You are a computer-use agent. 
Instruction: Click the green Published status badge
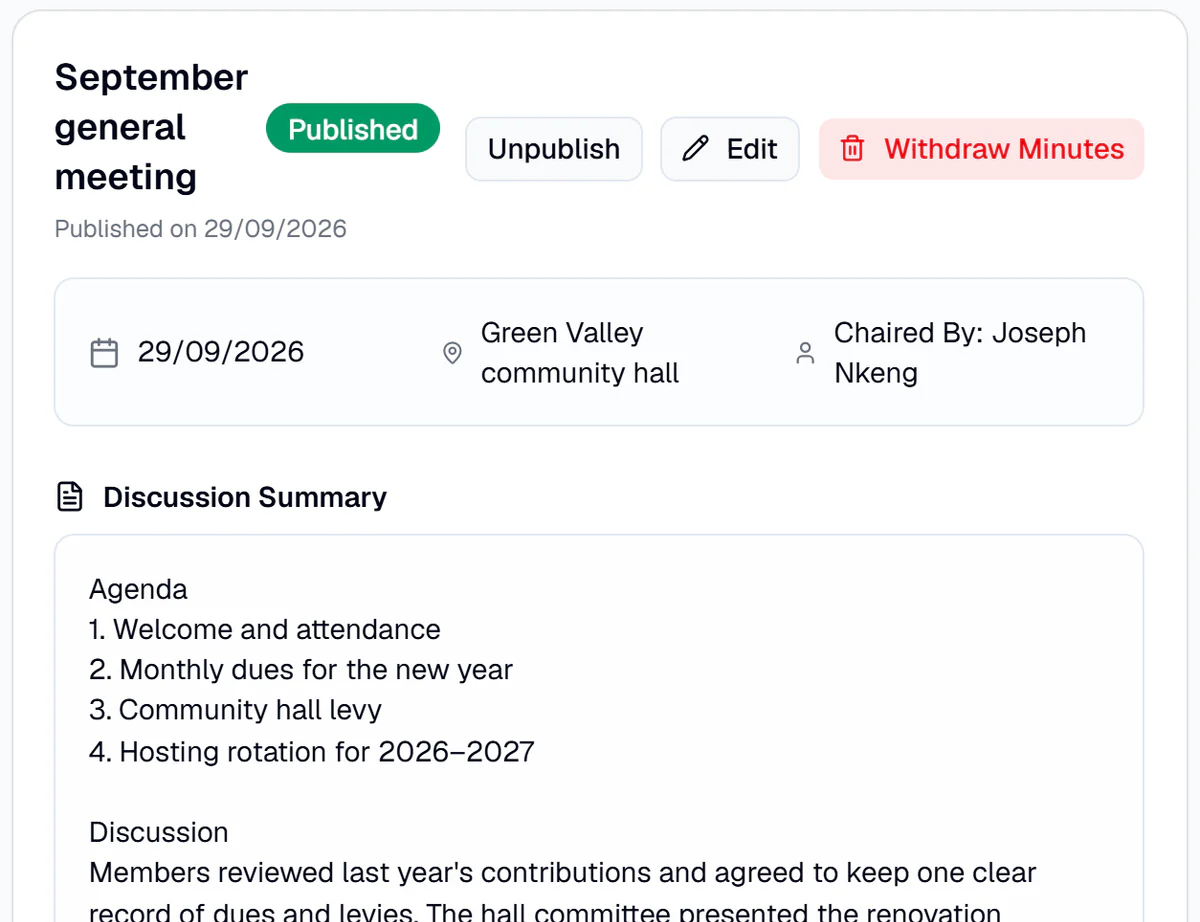(x=353, y=129)
